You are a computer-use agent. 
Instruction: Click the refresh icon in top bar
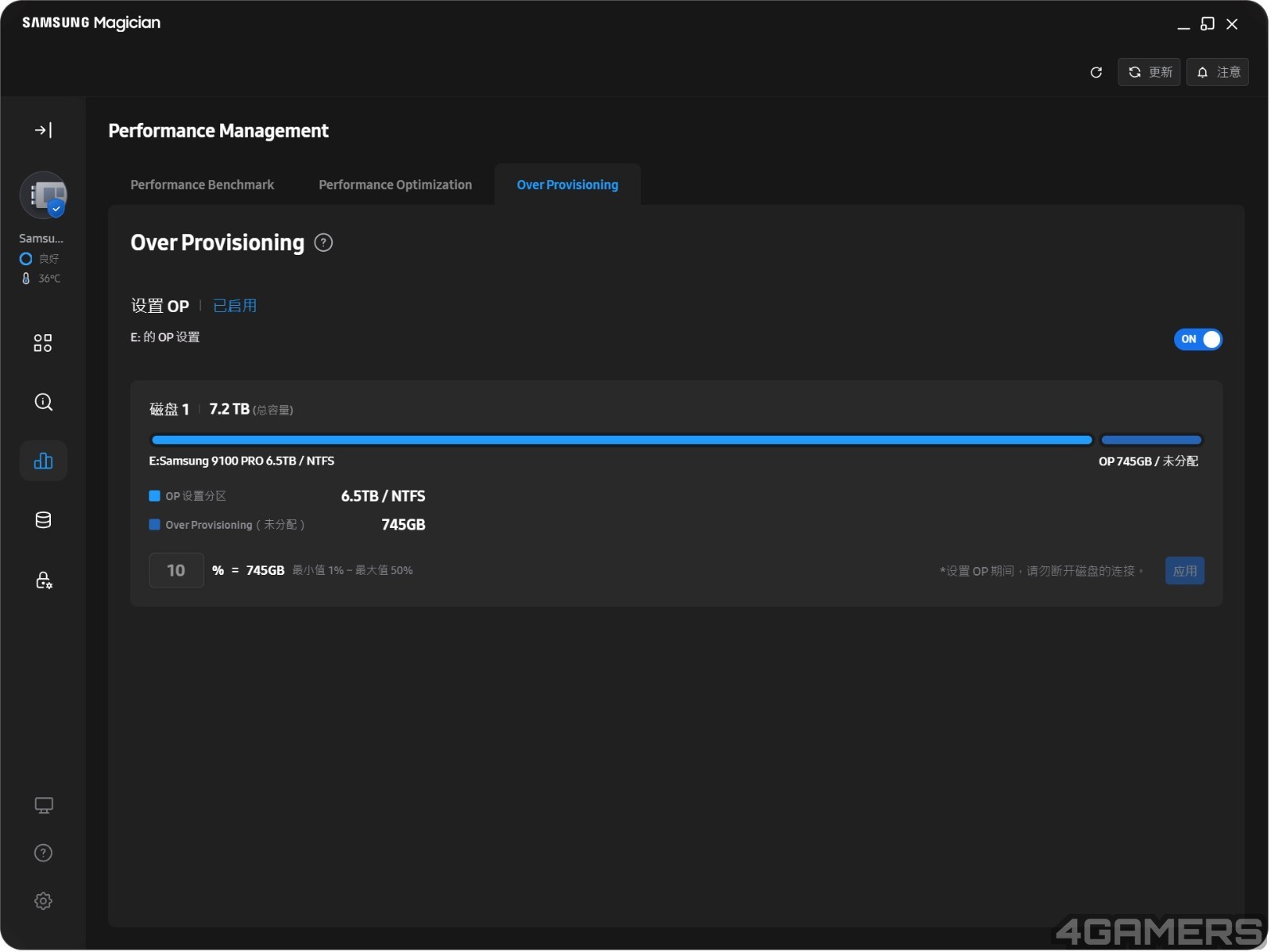(1097, 72)
